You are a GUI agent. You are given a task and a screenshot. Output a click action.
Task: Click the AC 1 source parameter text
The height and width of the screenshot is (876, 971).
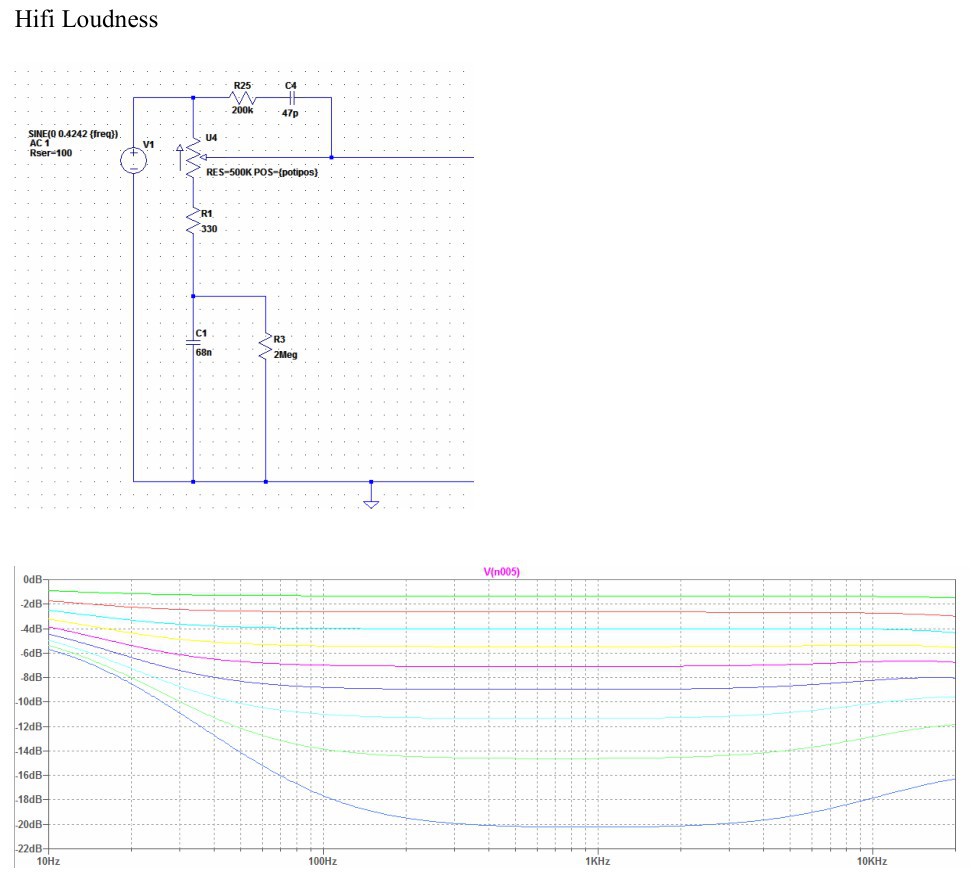click(39, 143)
